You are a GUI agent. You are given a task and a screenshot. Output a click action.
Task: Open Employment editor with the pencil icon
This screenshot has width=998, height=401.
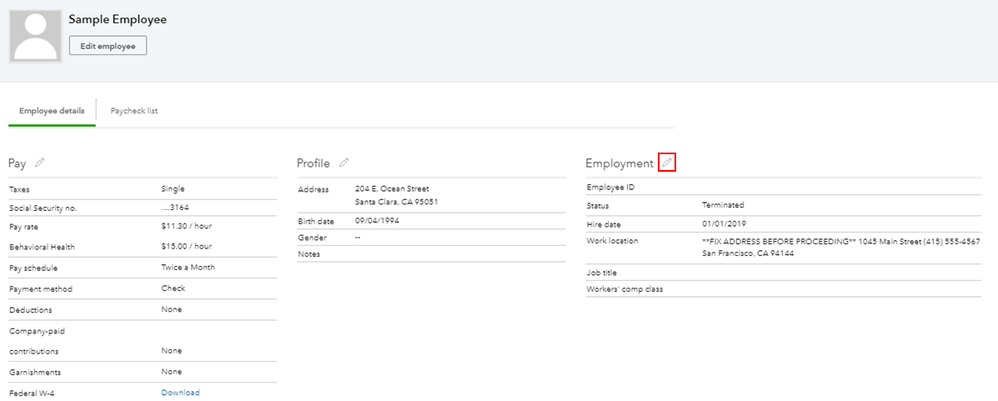667,162
